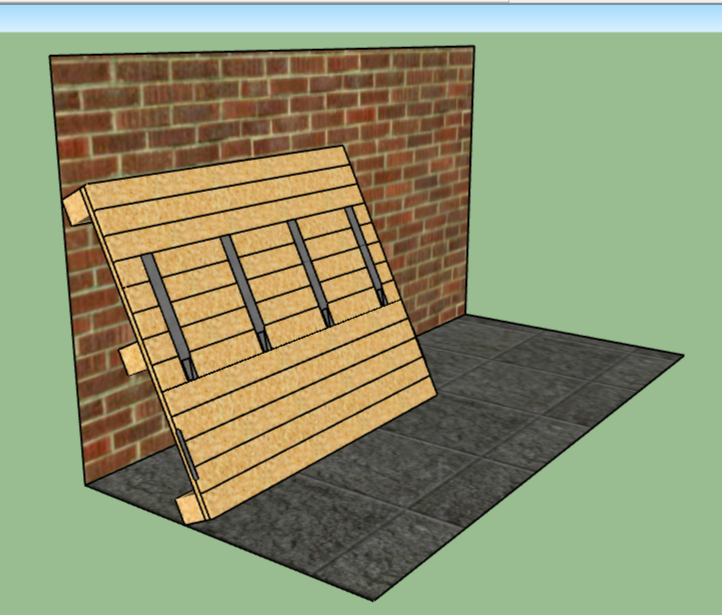Select the middle-left protruding wooden block end
722x615 pixels.
coord(131,360)
